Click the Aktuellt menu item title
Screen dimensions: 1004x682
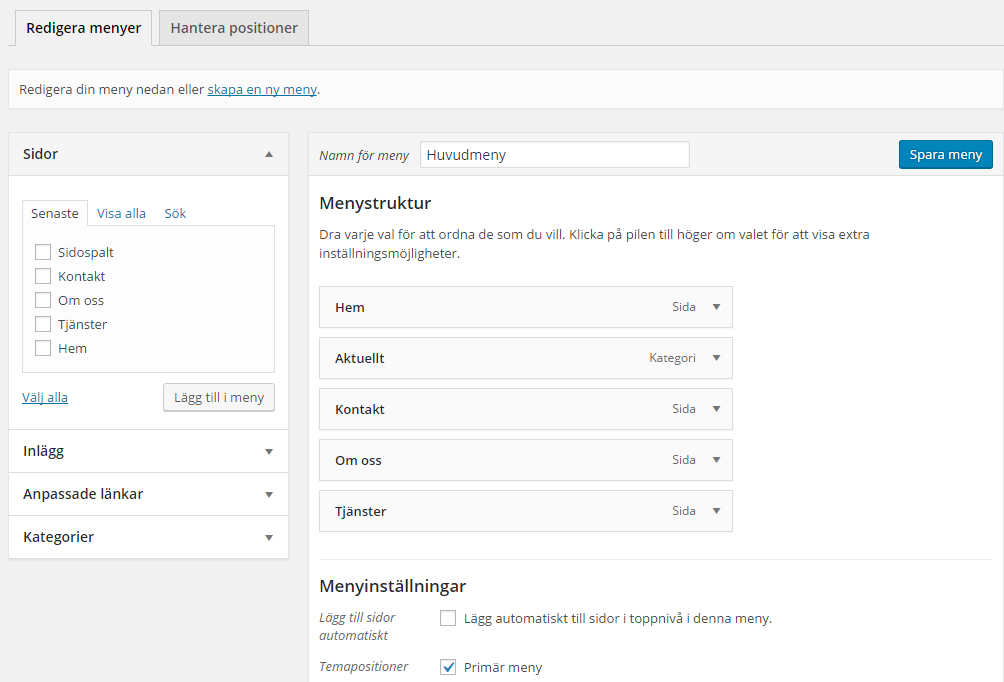pyautogui.click(x=360, y=359)
